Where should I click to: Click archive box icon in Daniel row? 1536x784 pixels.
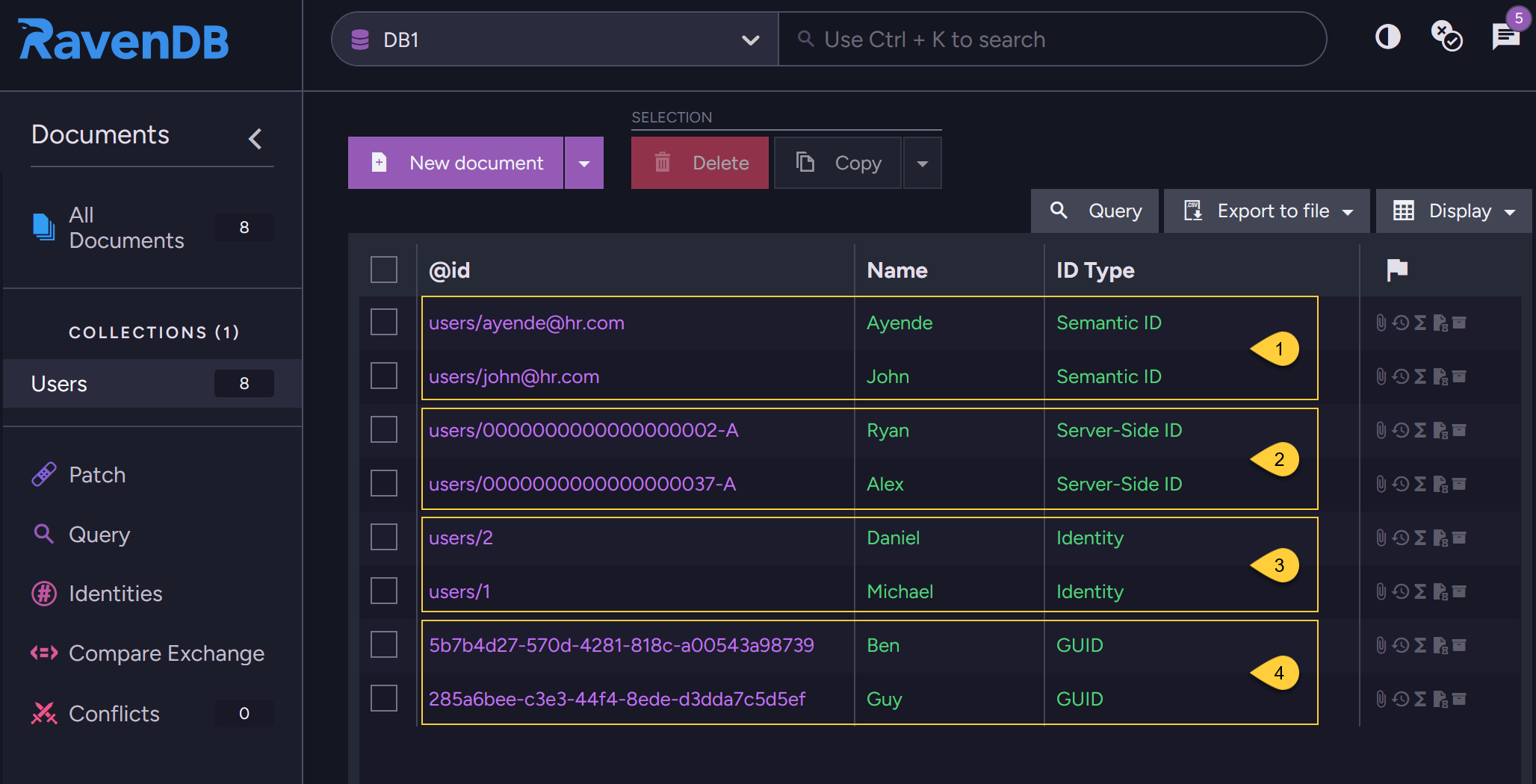coord(1459,538)
